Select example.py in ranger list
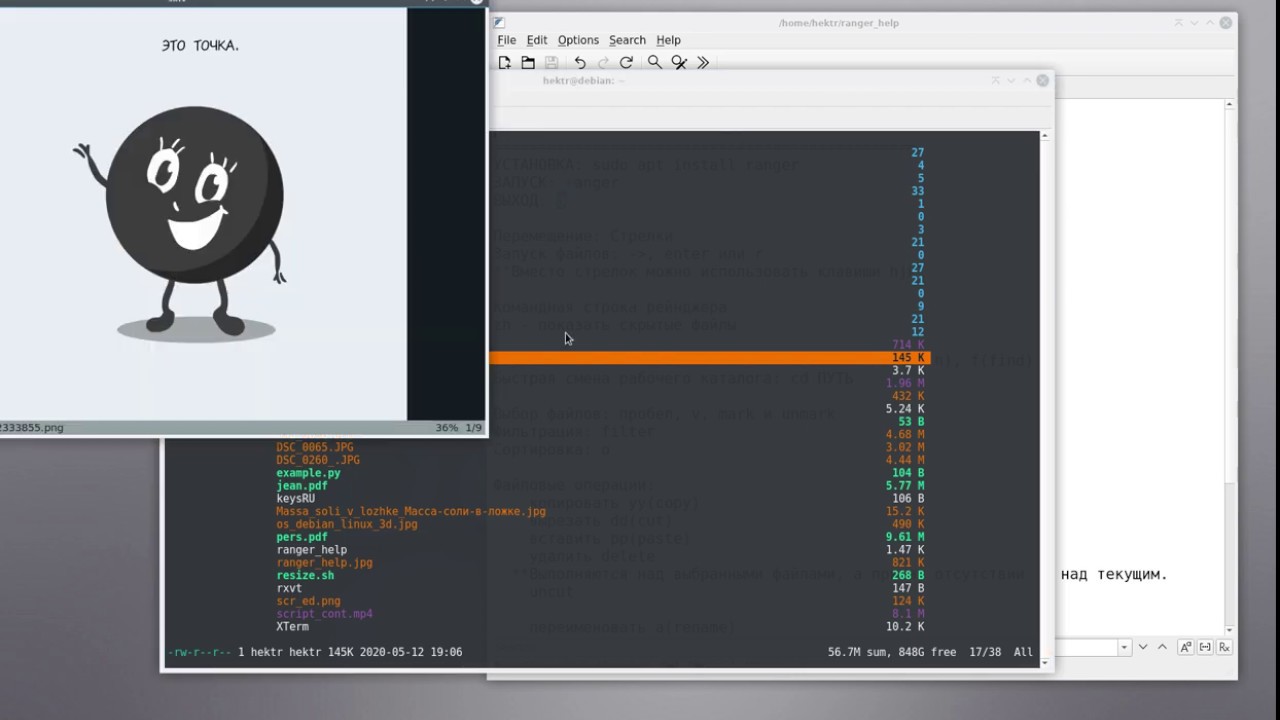The image size is (1280, 720). pyautogui.click(x=308, y=473)
